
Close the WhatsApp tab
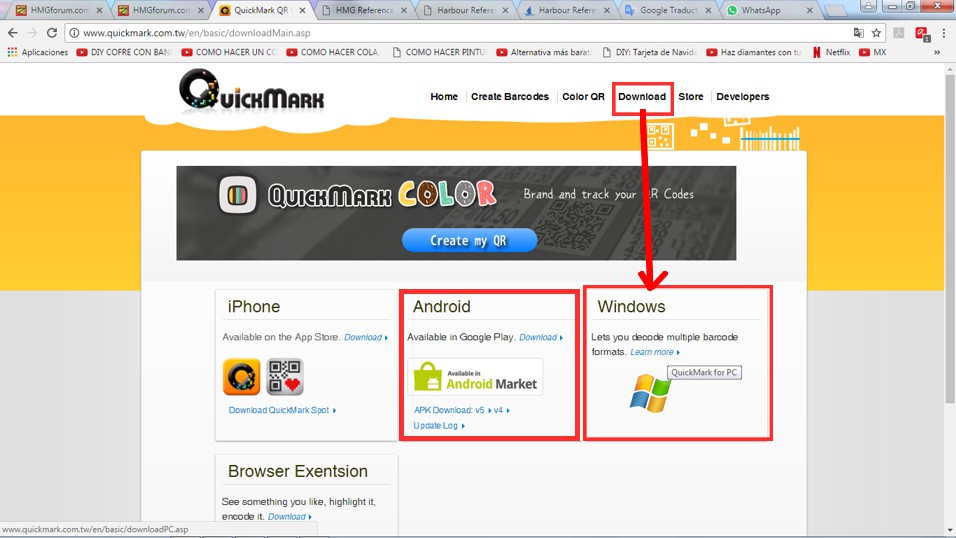point(810,10)
